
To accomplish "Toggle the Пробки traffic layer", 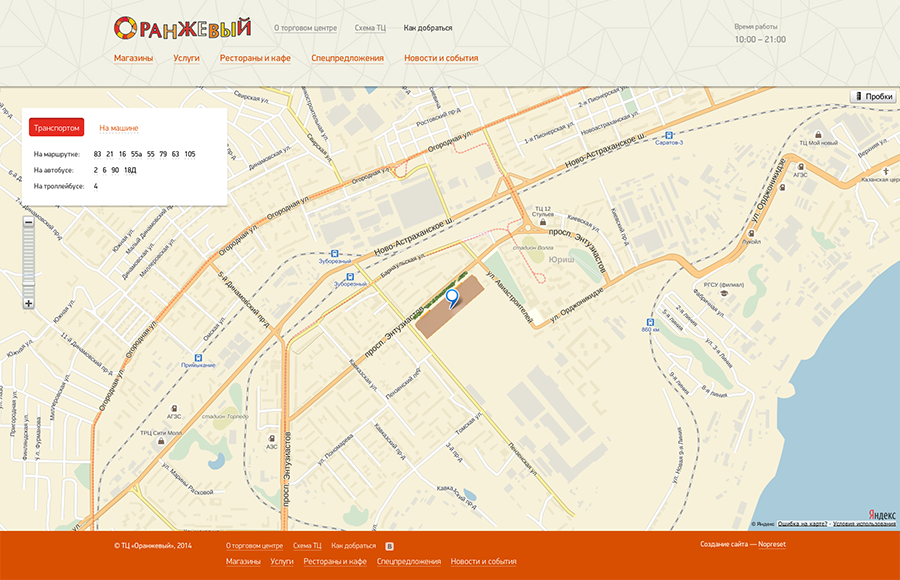I will (x=873, y=96).
